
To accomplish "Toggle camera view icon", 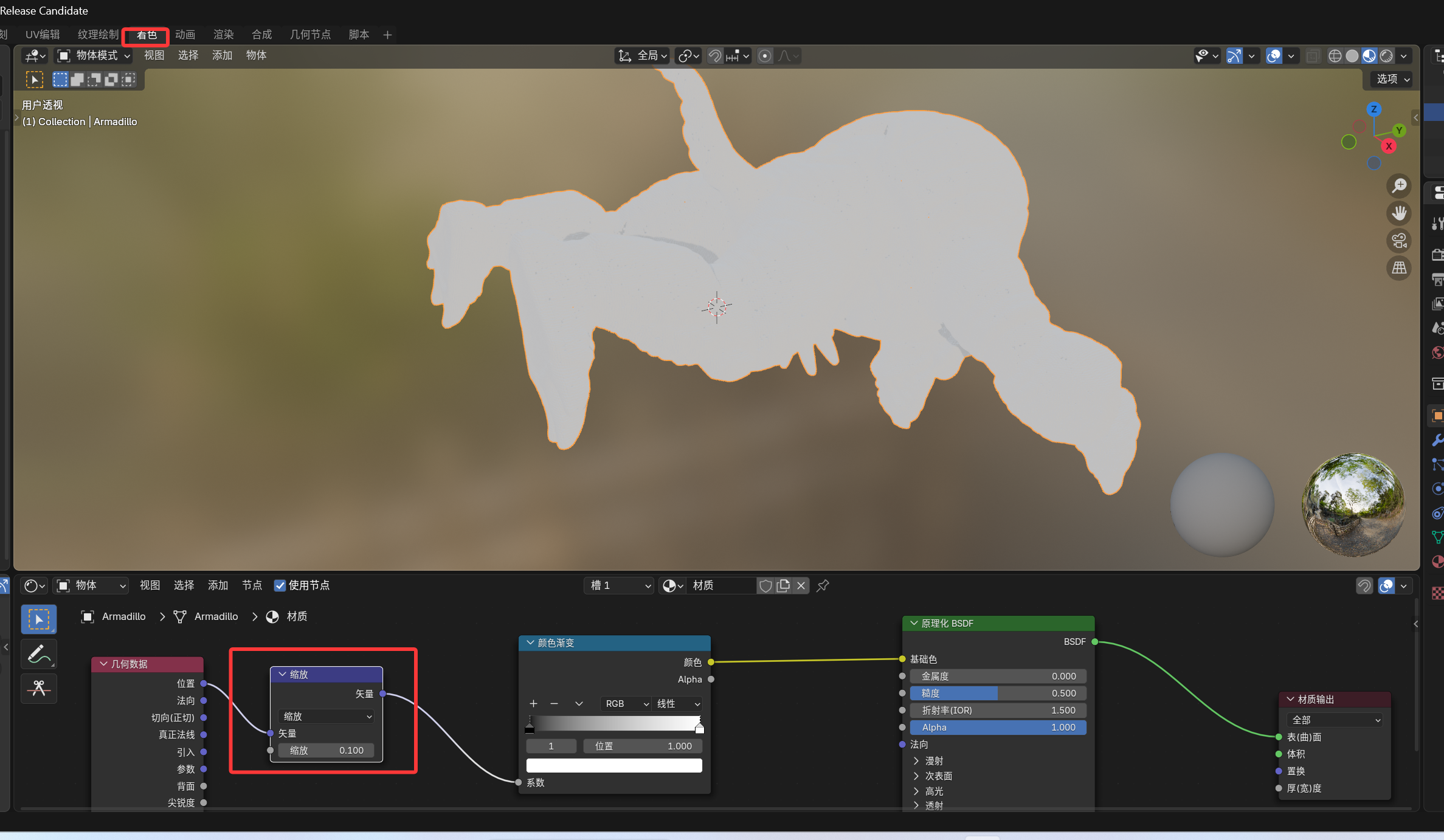I will 1399,241.
